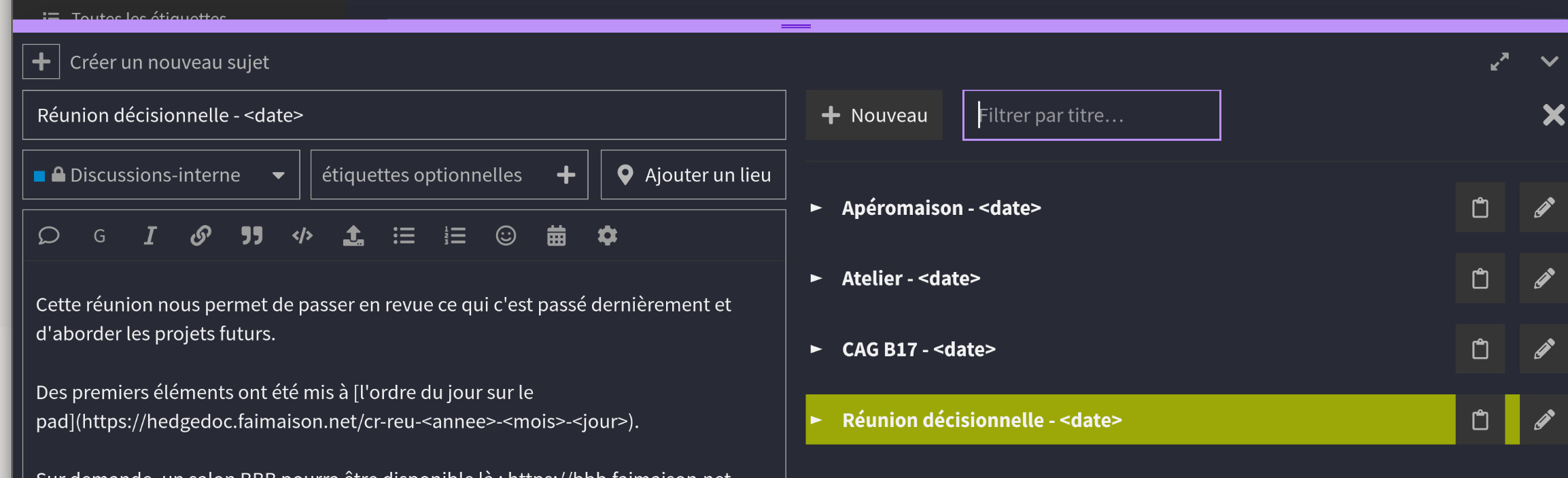Click the upload icon in the editor toolbar
1568x478 pixels.
pos(353,236)
